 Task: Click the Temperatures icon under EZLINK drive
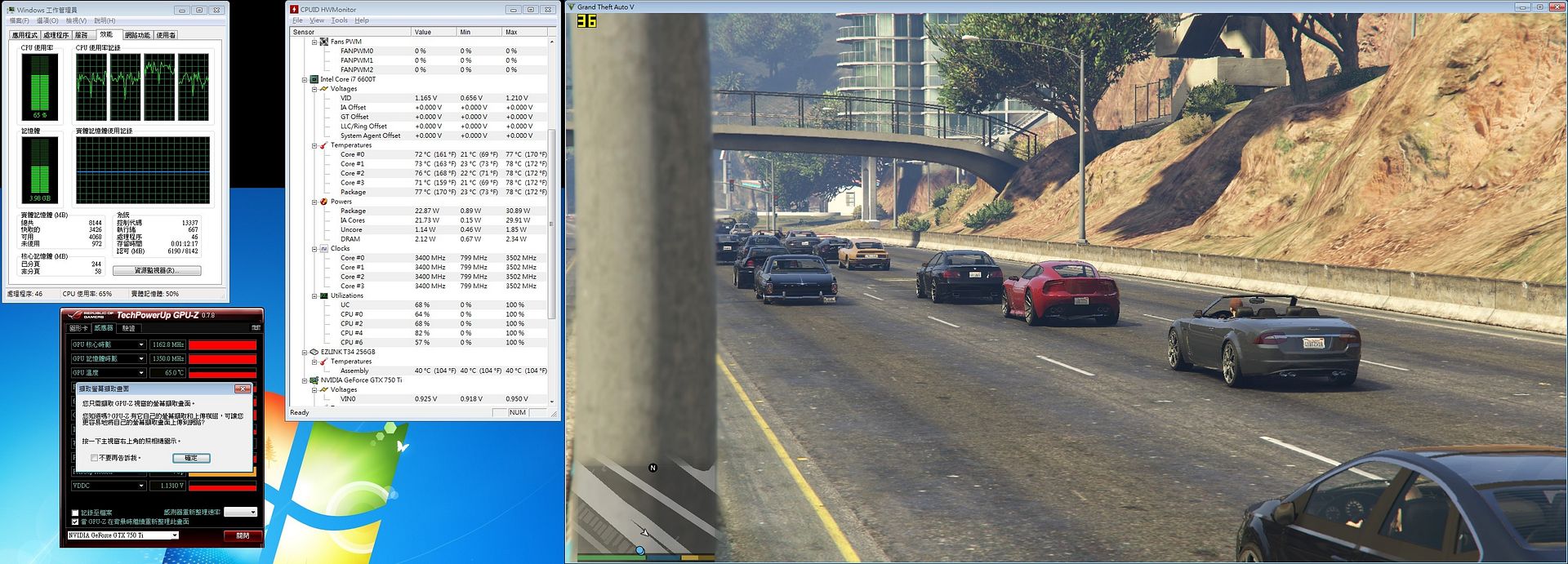(x=324, y=362)
